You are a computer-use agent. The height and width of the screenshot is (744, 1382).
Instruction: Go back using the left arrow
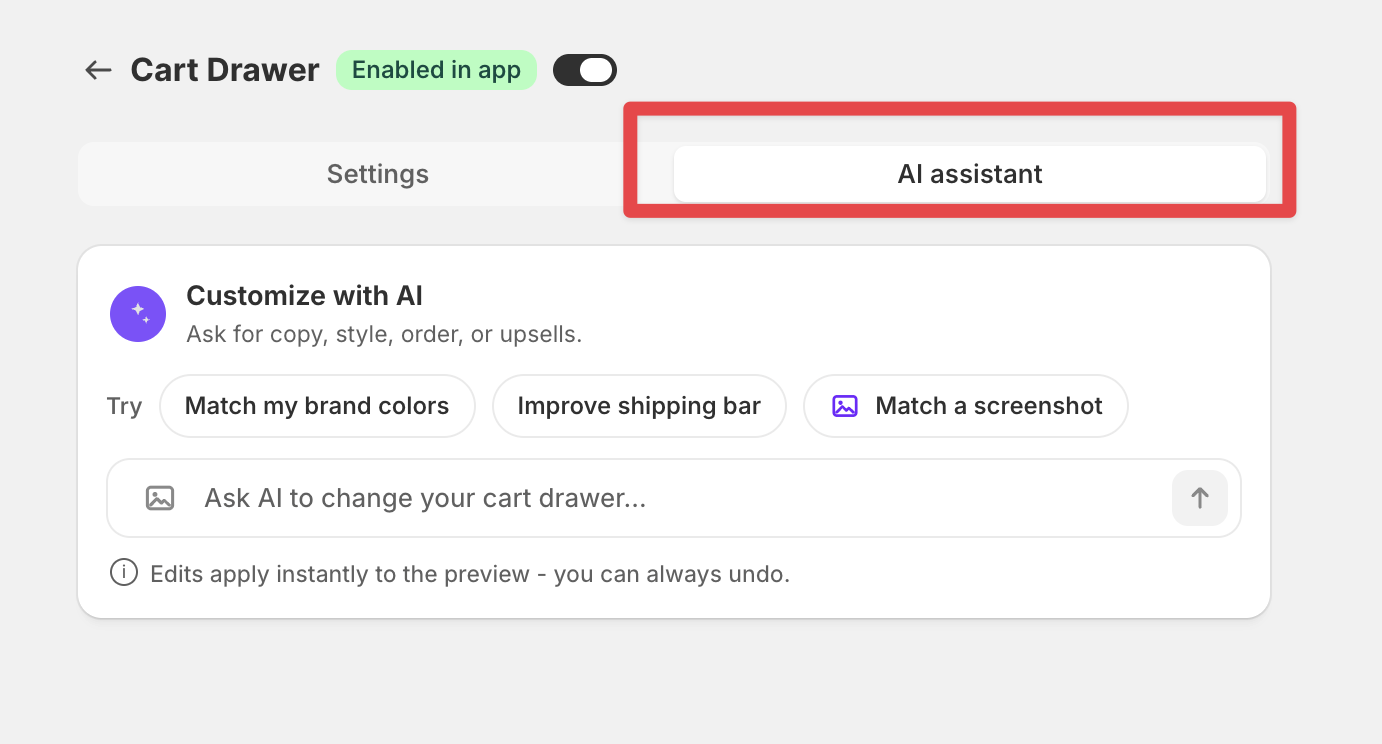[x=98, y=70]
